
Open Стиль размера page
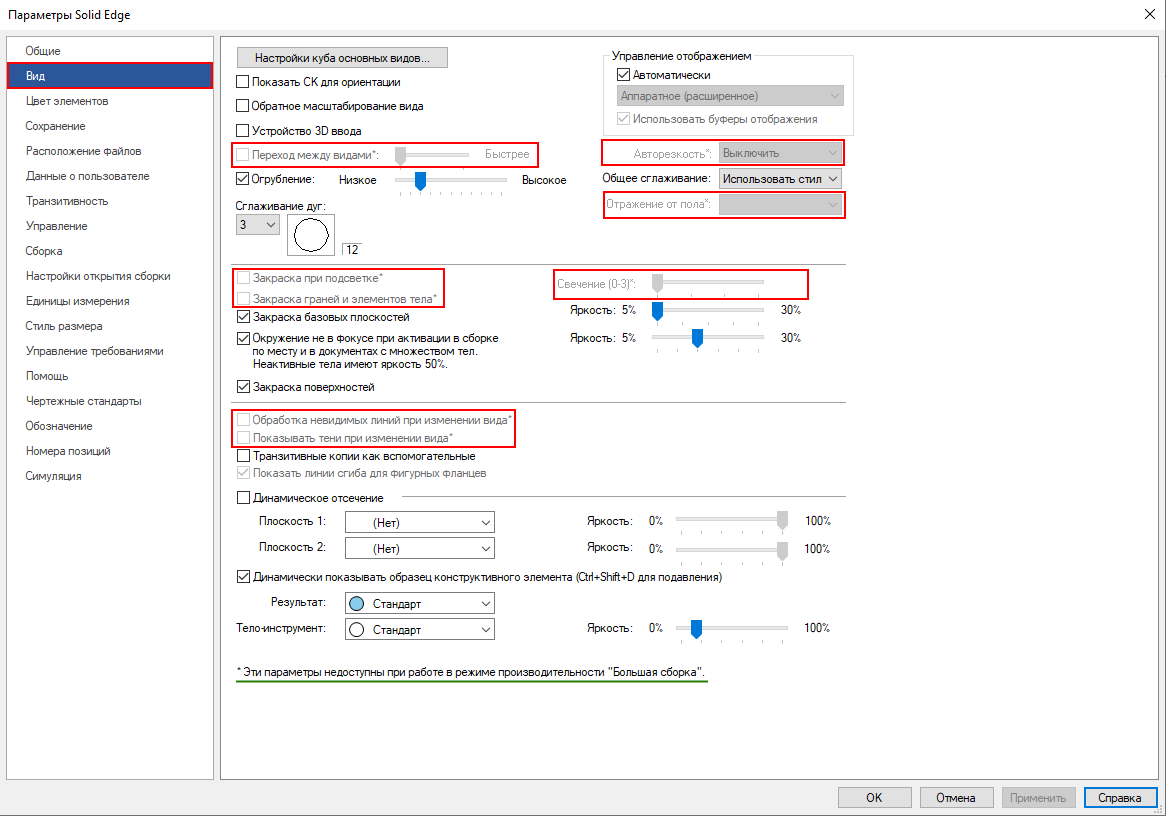click(x=64, y=326)
